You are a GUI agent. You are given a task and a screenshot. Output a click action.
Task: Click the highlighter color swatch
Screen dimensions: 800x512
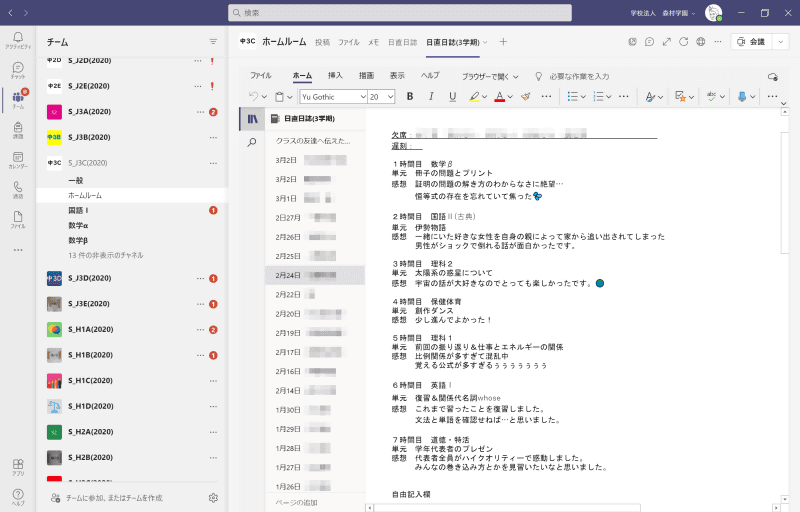tap(474, 96)
